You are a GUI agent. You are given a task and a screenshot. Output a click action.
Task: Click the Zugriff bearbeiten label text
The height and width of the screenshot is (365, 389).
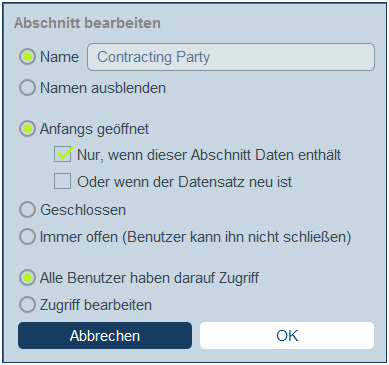click(x=96, y=305)
